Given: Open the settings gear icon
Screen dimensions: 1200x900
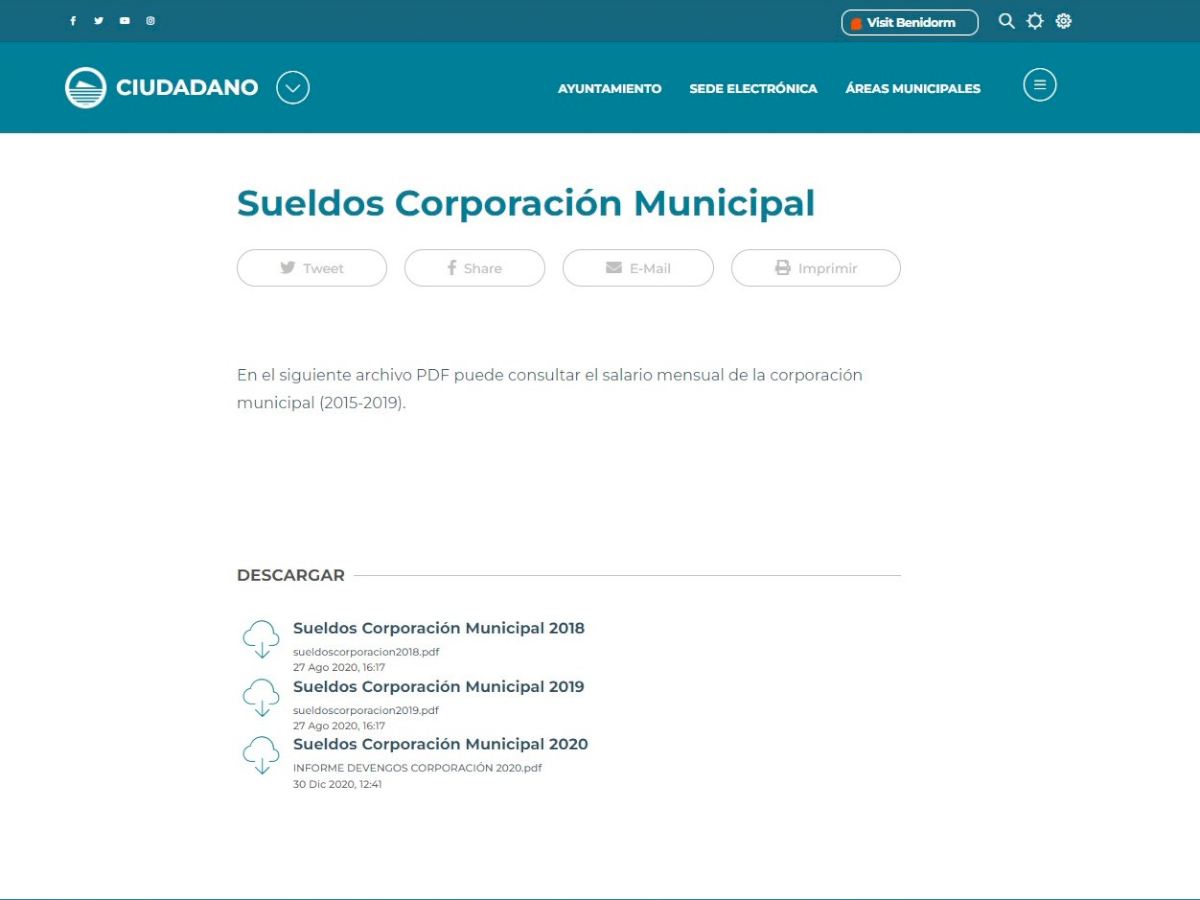Looking at the screenshot, I should [x=1064, y=21].
